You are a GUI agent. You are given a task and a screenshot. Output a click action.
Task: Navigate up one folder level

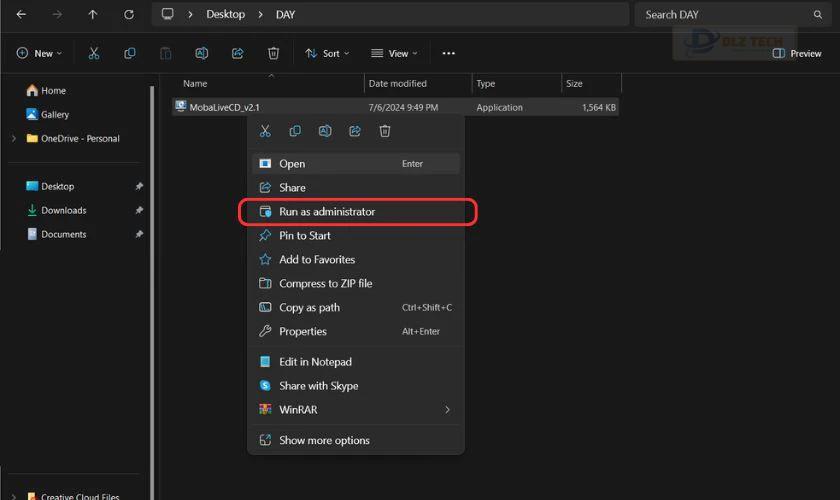coord(93,14)
